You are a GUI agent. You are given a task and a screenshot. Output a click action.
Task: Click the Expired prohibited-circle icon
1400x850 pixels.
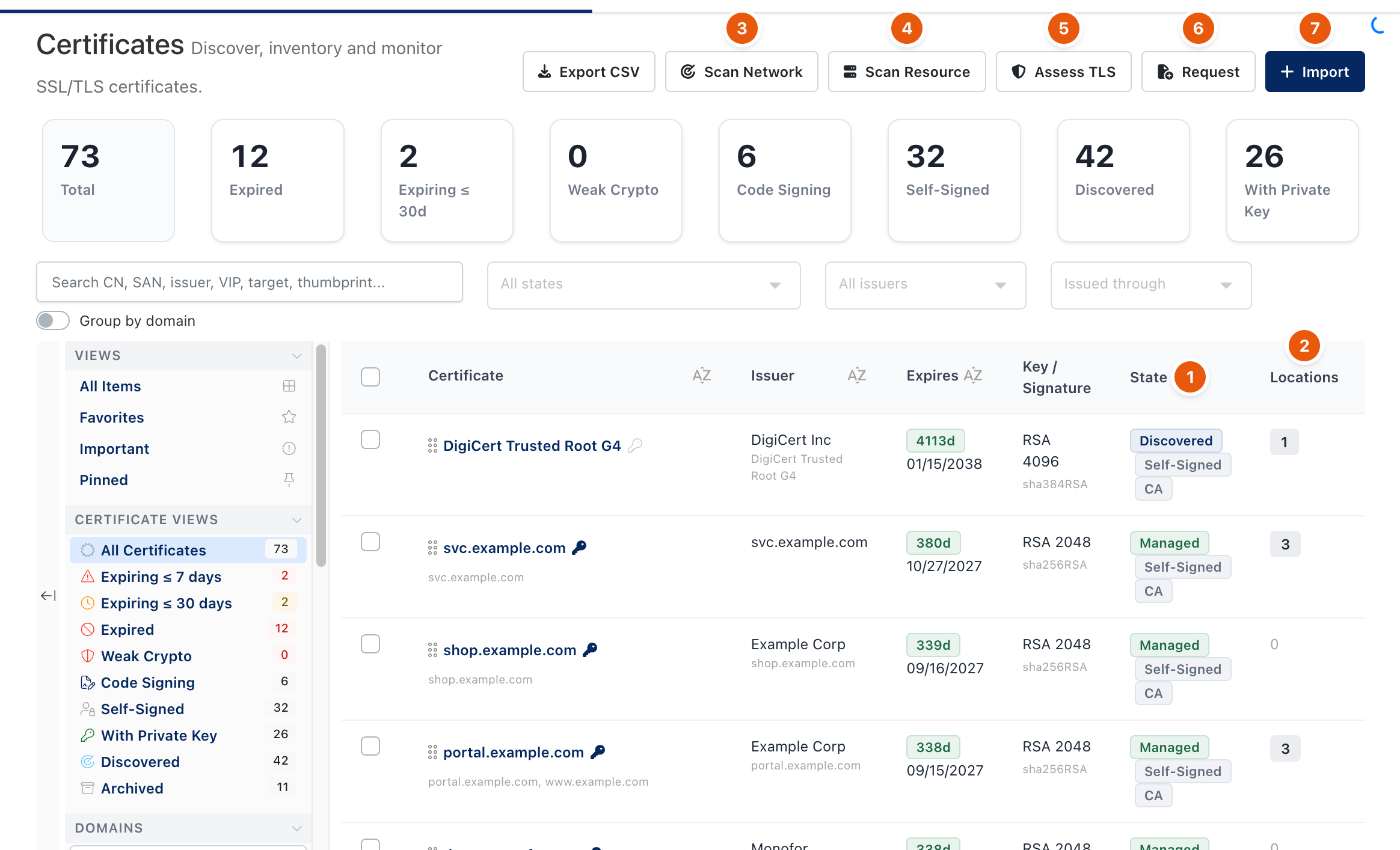tap(87, 630)
